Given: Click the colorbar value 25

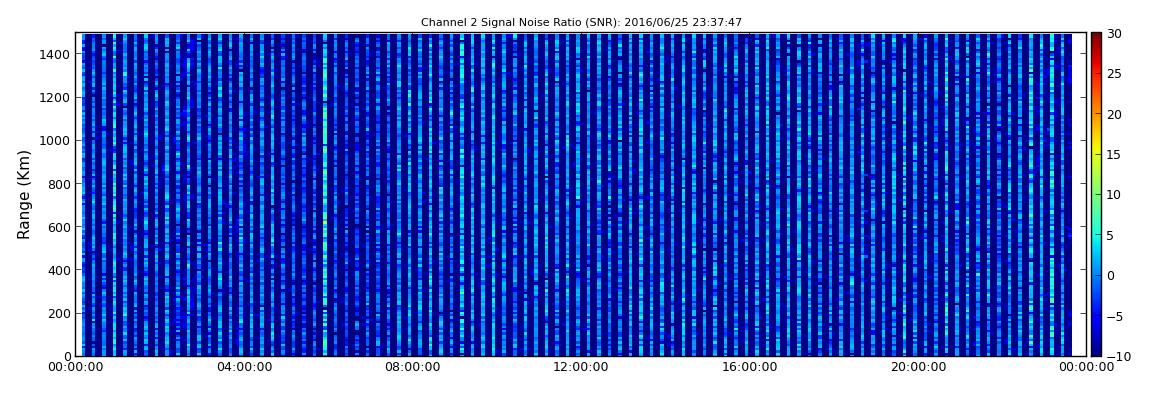Looking at the screenshot, I should point(1114,74).
